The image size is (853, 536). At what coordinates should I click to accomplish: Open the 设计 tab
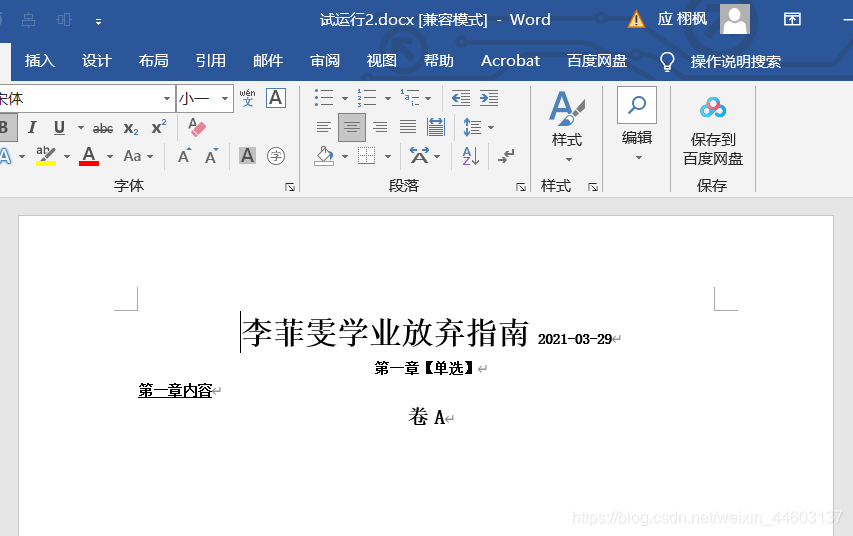tap(97, 61)
